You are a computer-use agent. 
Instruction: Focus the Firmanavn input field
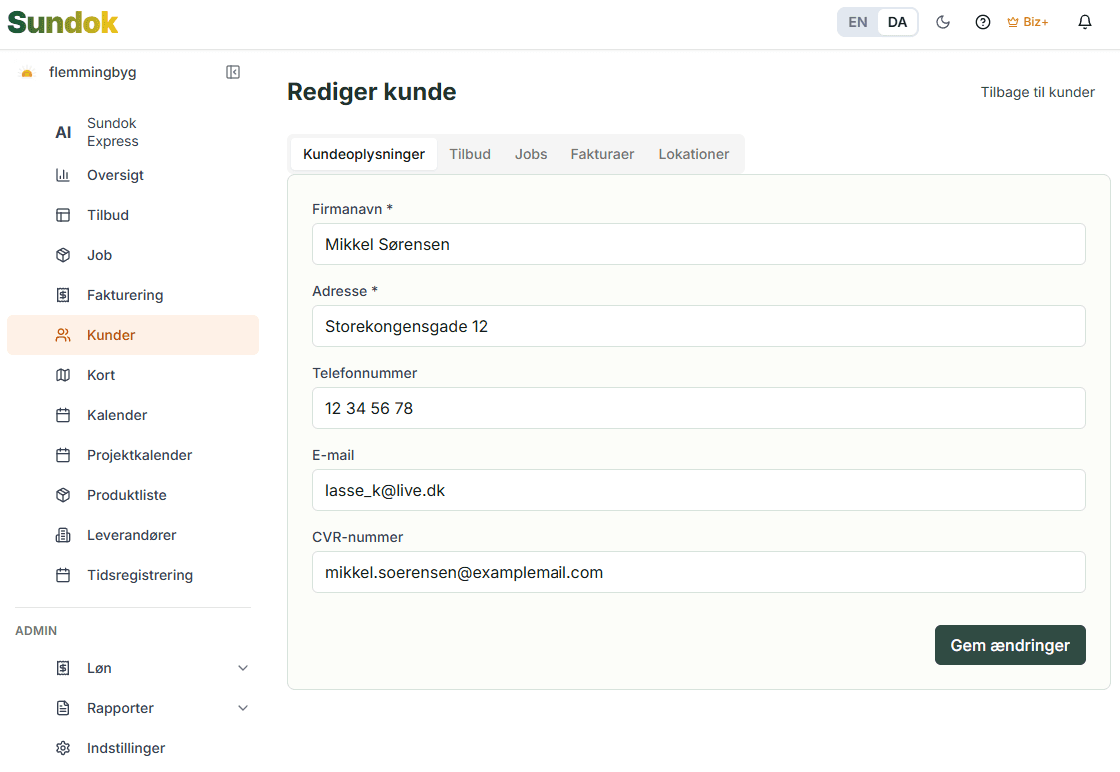click(x=699, y=244)
